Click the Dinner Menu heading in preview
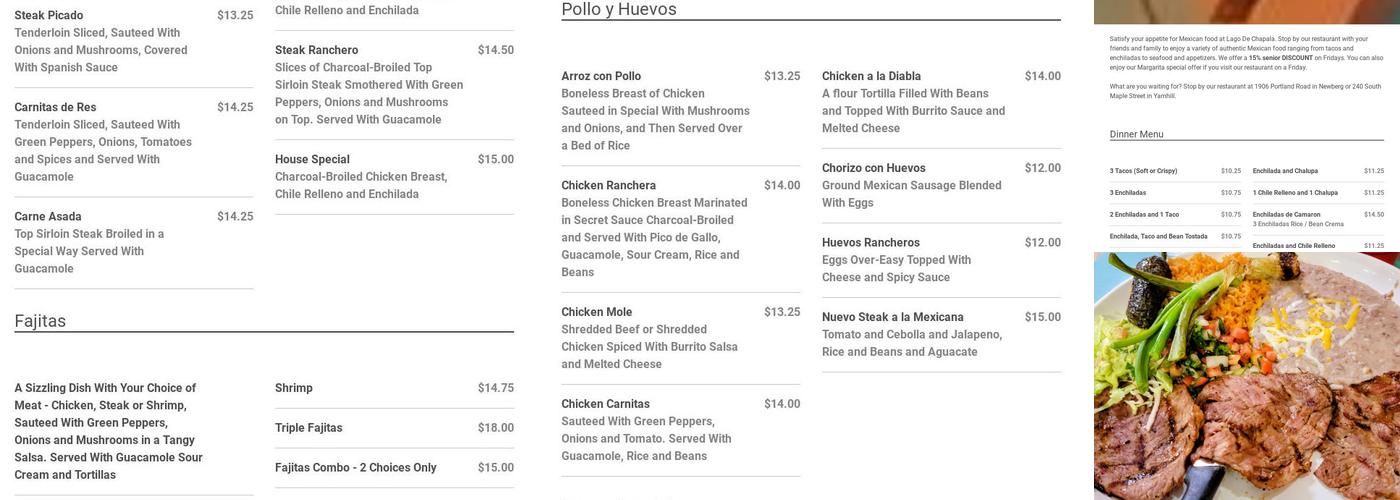Screen dimensions: 1400x500 (1137, 134)
